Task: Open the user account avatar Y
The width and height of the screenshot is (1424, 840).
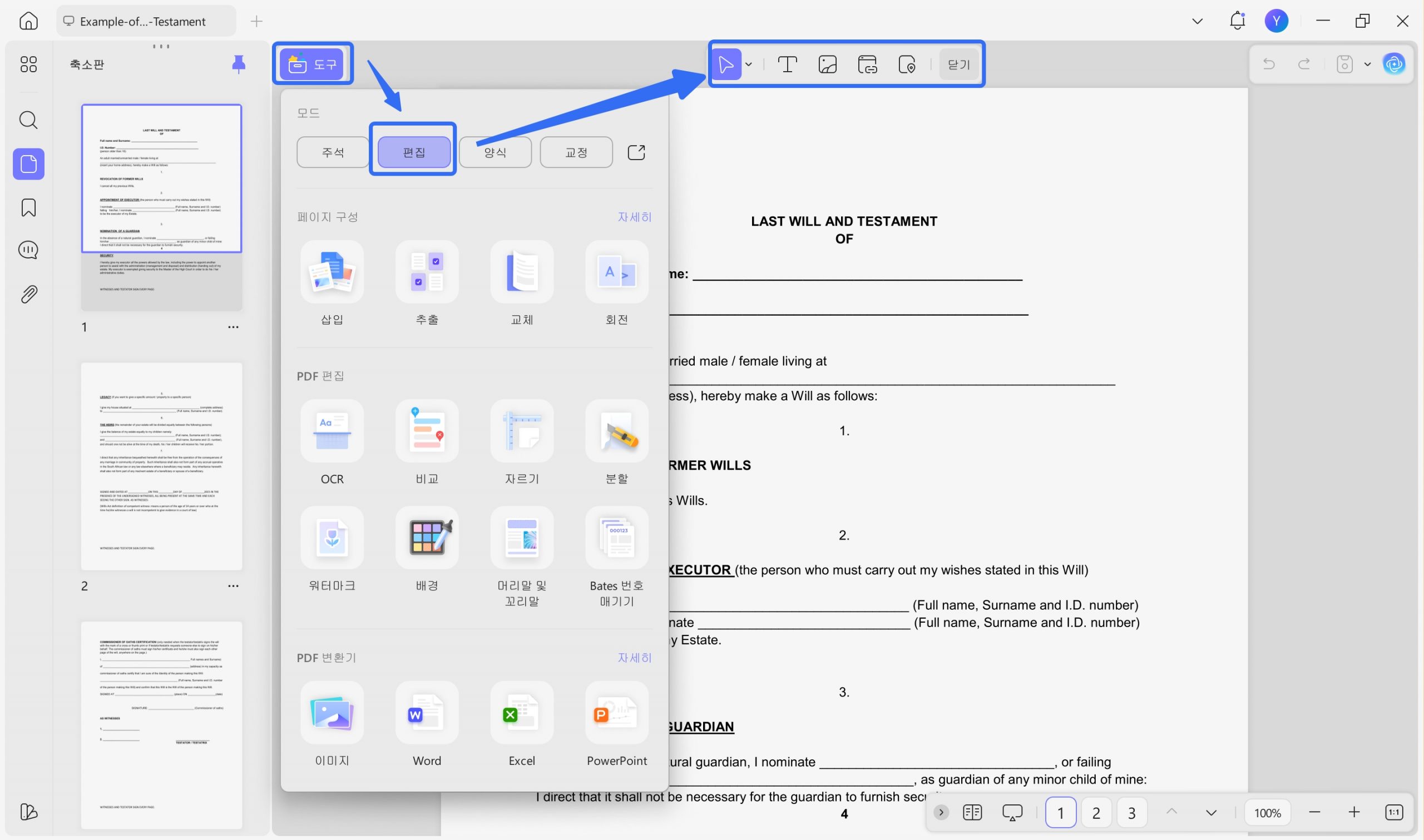Action: click(1276, 21)
